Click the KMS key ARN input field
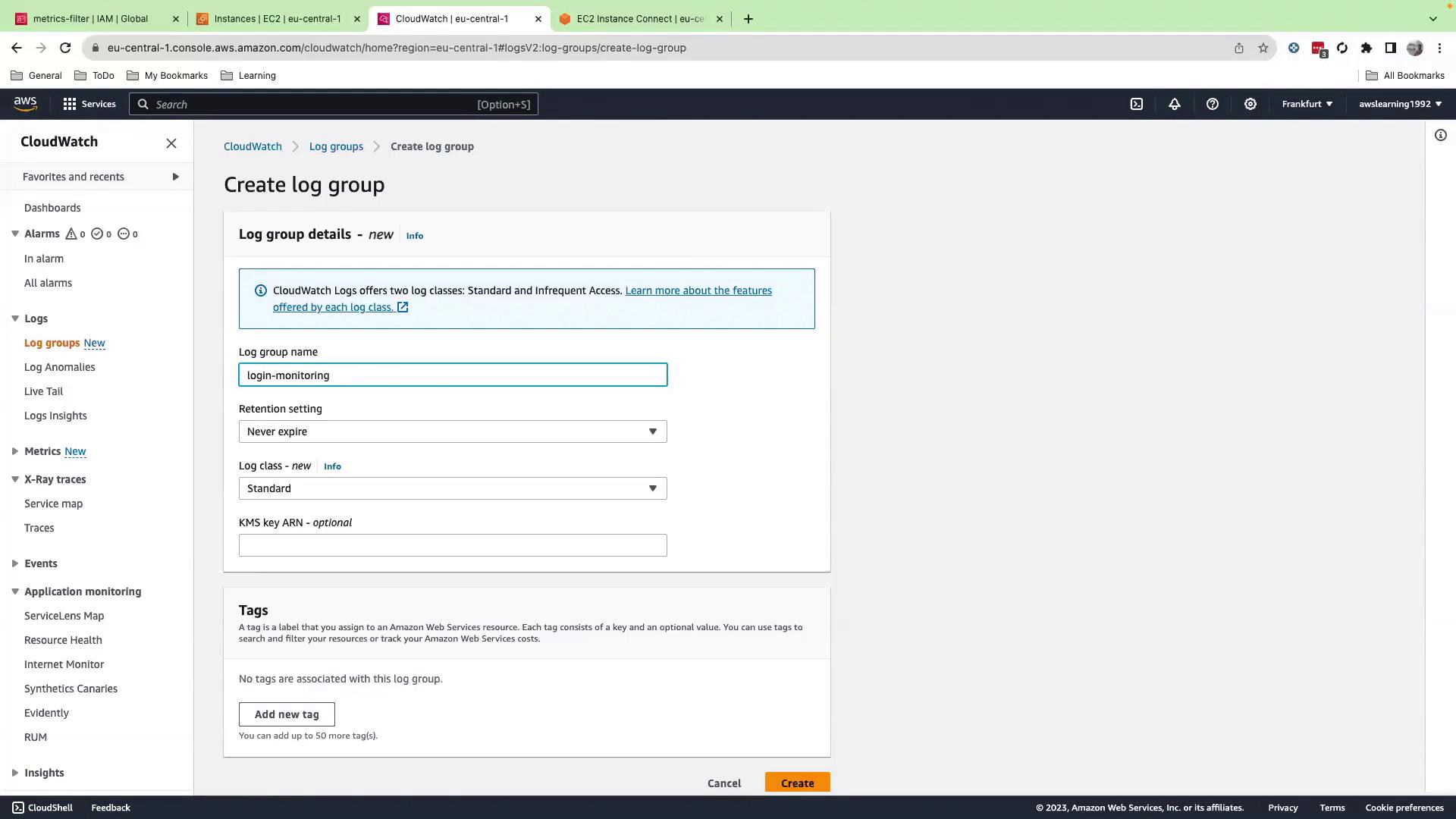This screenshot has height=819, width=1456. point(453,545)
